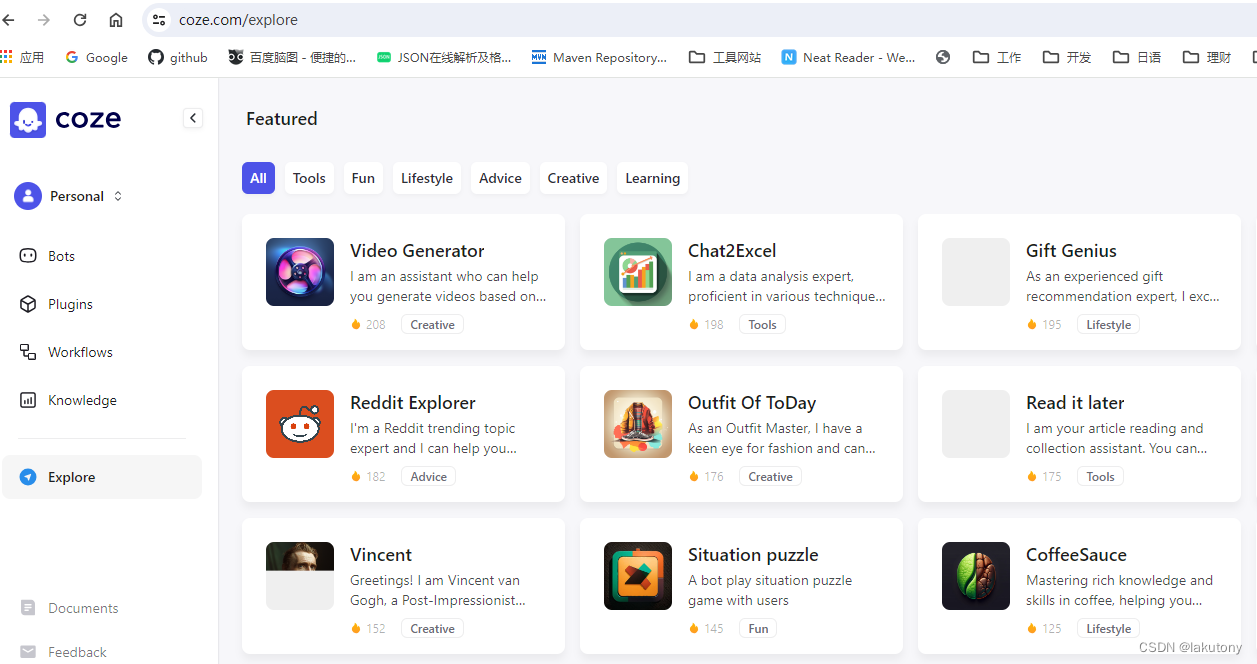Screen dimensions: 1257x664
Task: Collapse the left sidebar with chevron
Action: [x=193, y=118]
